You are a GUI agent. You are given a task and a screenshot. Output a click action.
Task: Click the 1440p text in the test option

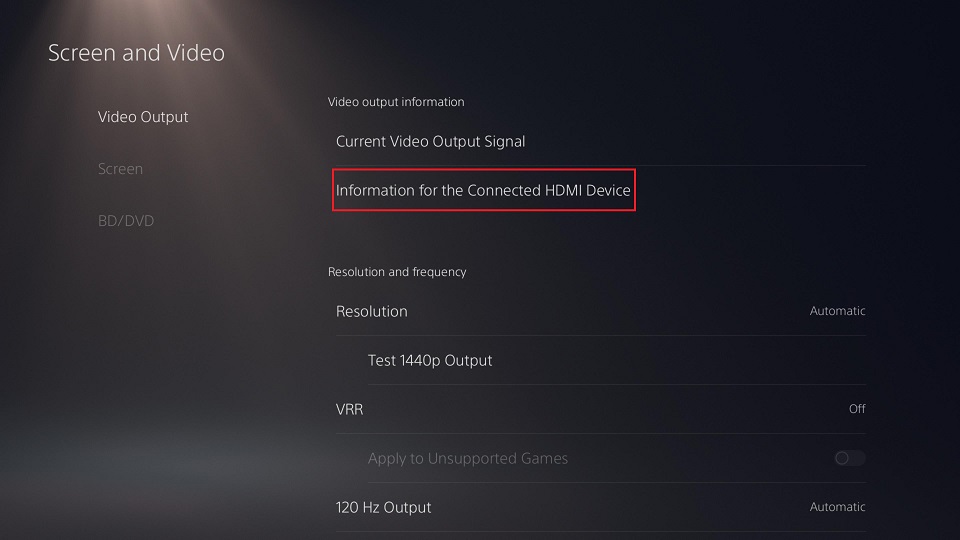pos(420,360)
